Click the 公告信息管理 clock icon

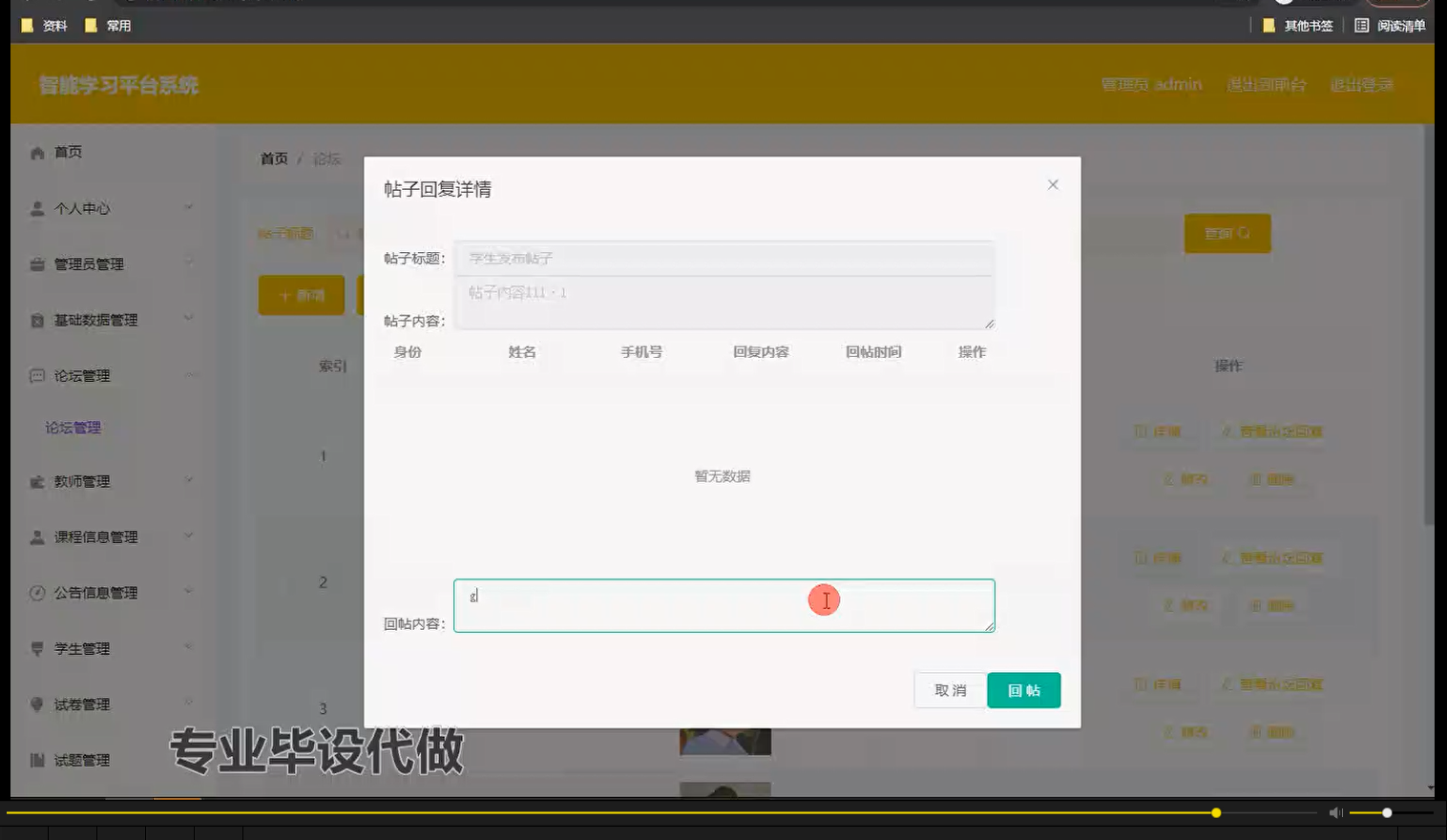pos(36,593)
